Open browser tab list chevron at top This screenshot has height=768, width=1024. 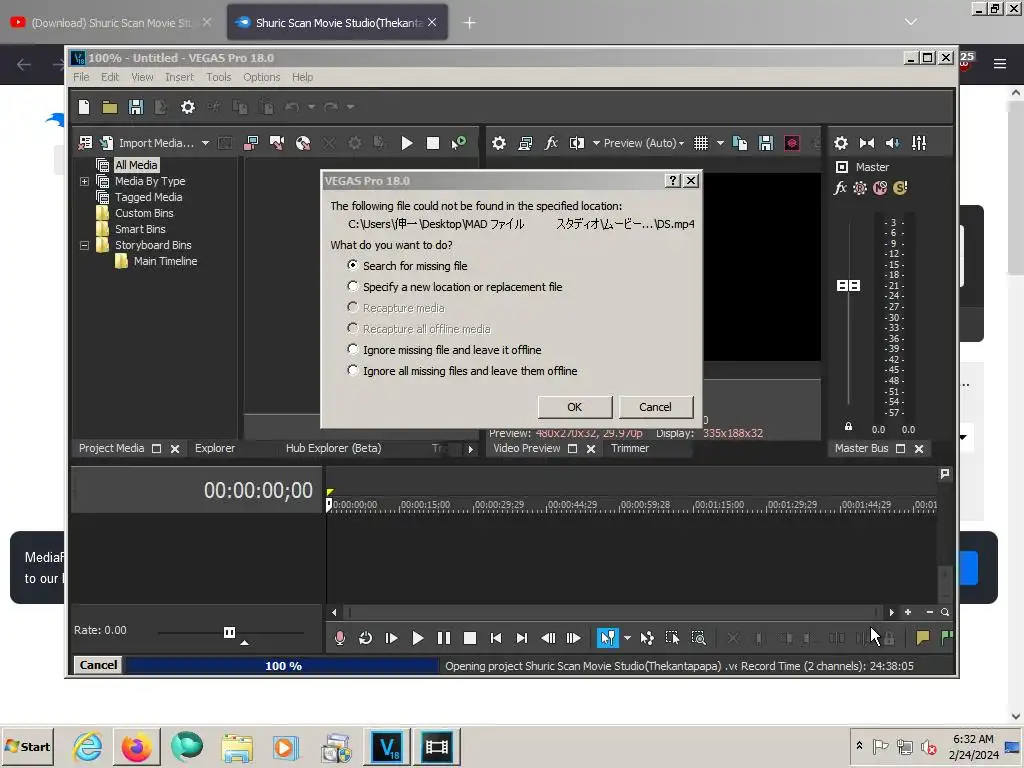point(910,22)
